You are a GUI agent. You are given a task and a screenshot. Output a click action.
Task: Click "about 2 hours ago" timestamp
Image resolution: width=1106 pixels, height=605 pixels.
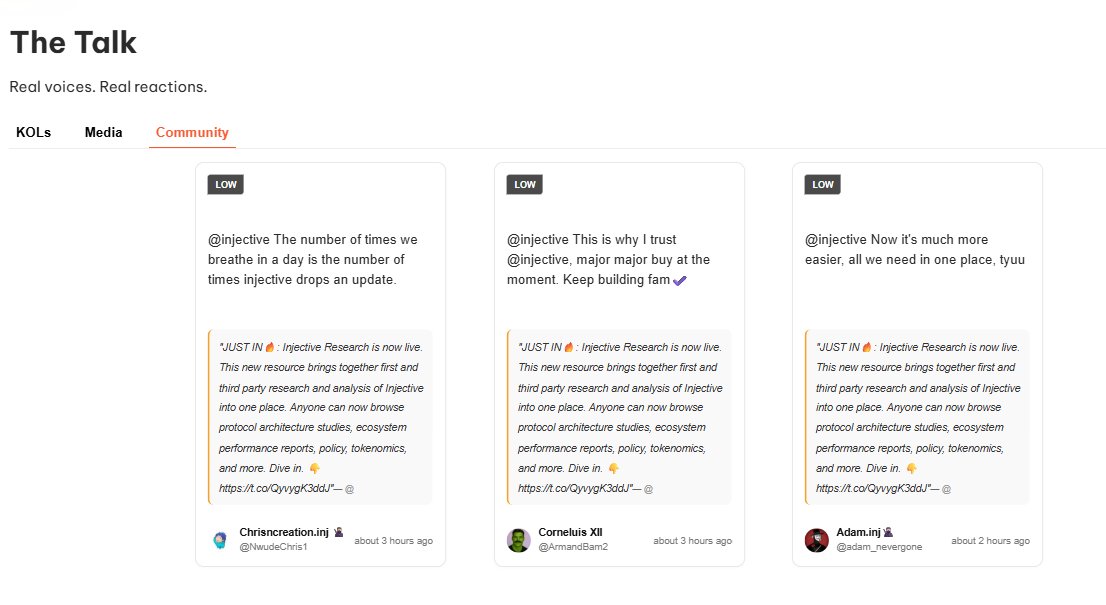pyautogui.click(x=990, y=541)
